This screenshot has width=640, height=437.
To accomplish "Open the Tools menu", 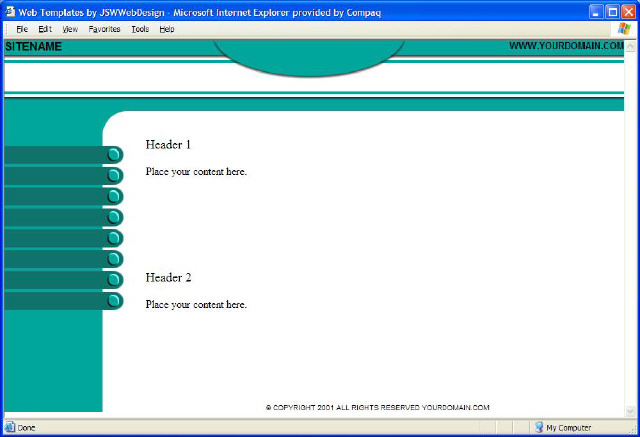I will [x=140, y=29].
